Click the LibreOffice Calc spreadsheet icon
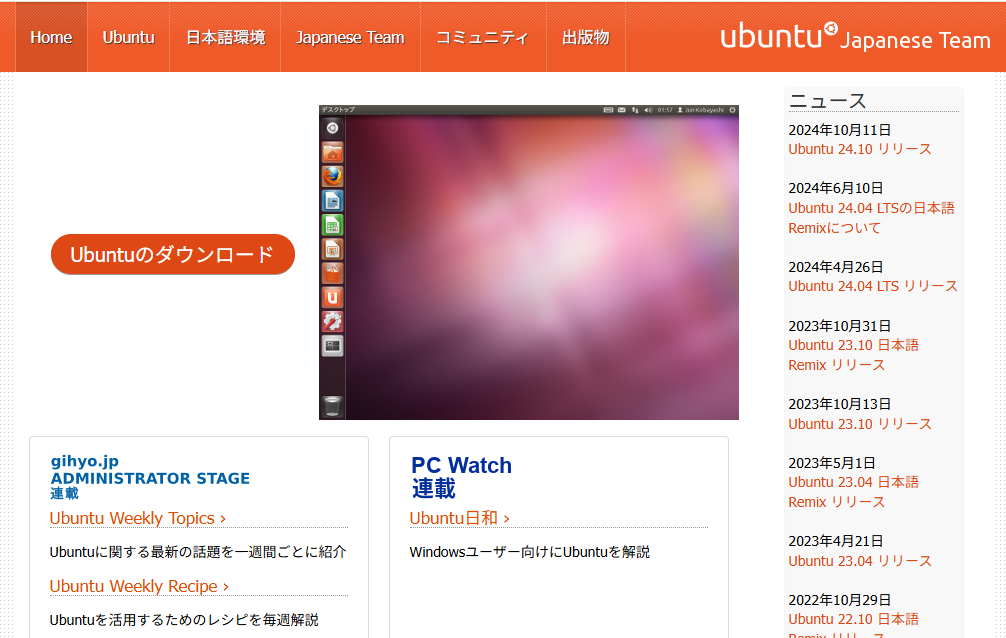 click(x=332, y=225)
